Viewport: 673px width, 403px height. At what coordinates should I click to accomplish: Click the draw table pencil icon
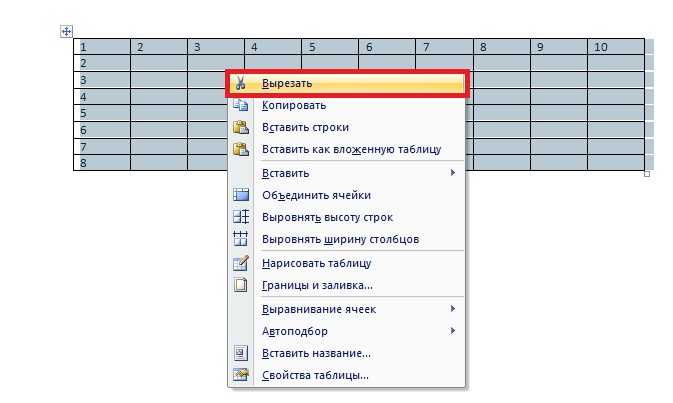point(240,263)
